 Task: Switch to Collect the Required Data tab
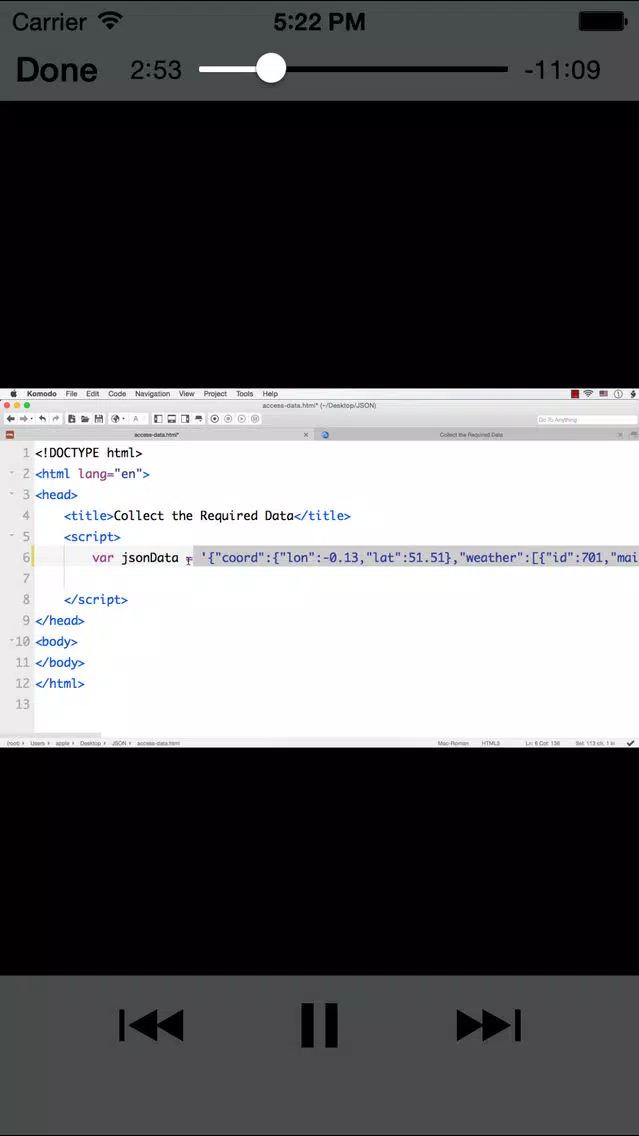point(471,435)
